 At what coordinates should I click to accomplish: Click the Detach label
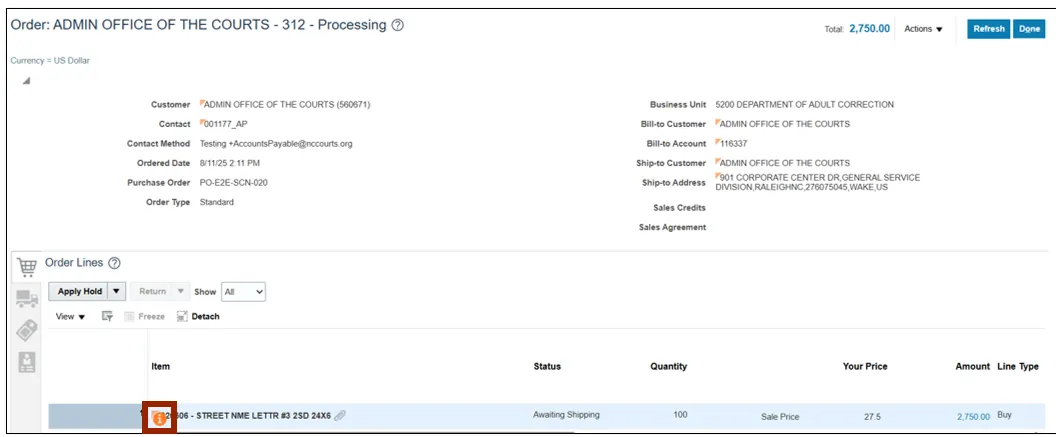pyautogui.click(x=205, y=316)
